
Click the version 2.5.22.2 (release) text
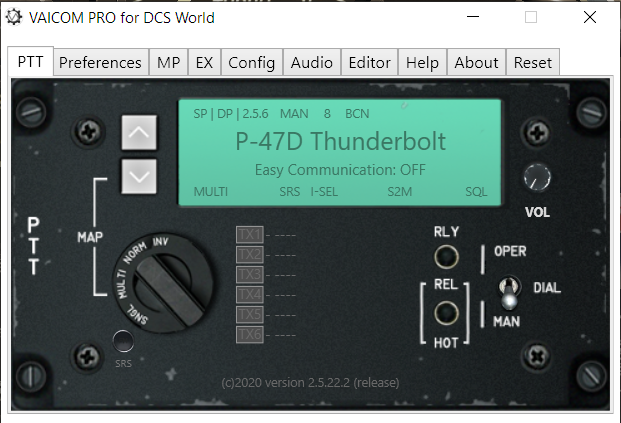tap(310, 383)
